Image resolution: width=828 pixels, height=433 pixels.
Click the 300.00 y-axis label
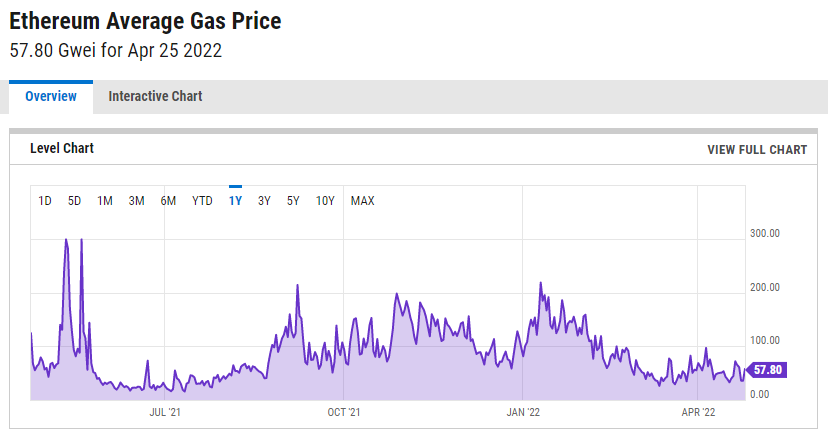point(765,233)
